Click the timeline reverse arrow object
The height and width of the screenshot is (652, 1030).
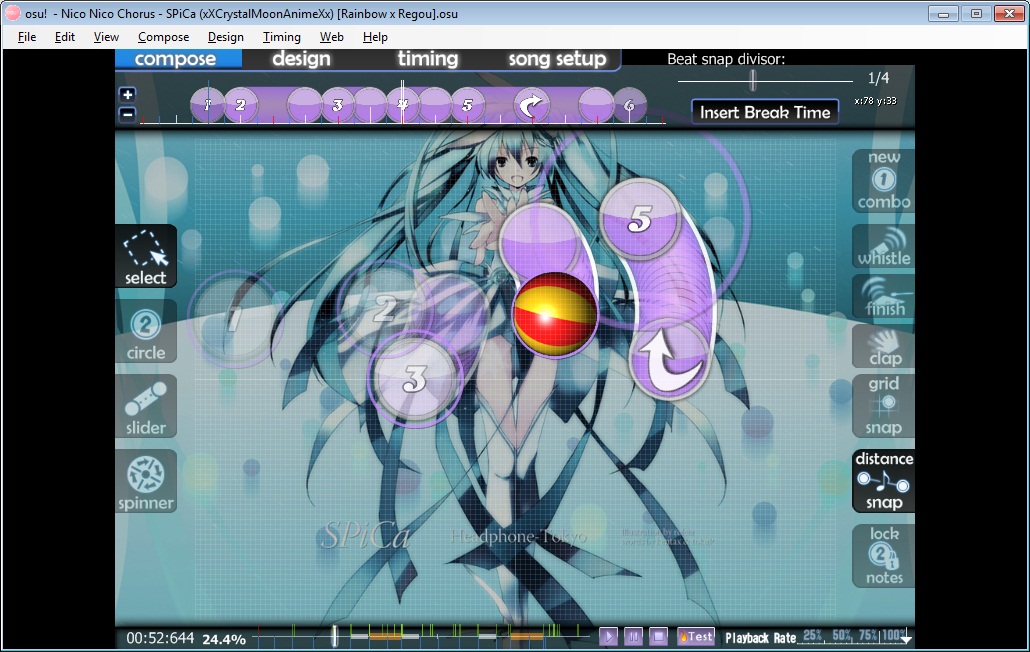pos(531,105)
